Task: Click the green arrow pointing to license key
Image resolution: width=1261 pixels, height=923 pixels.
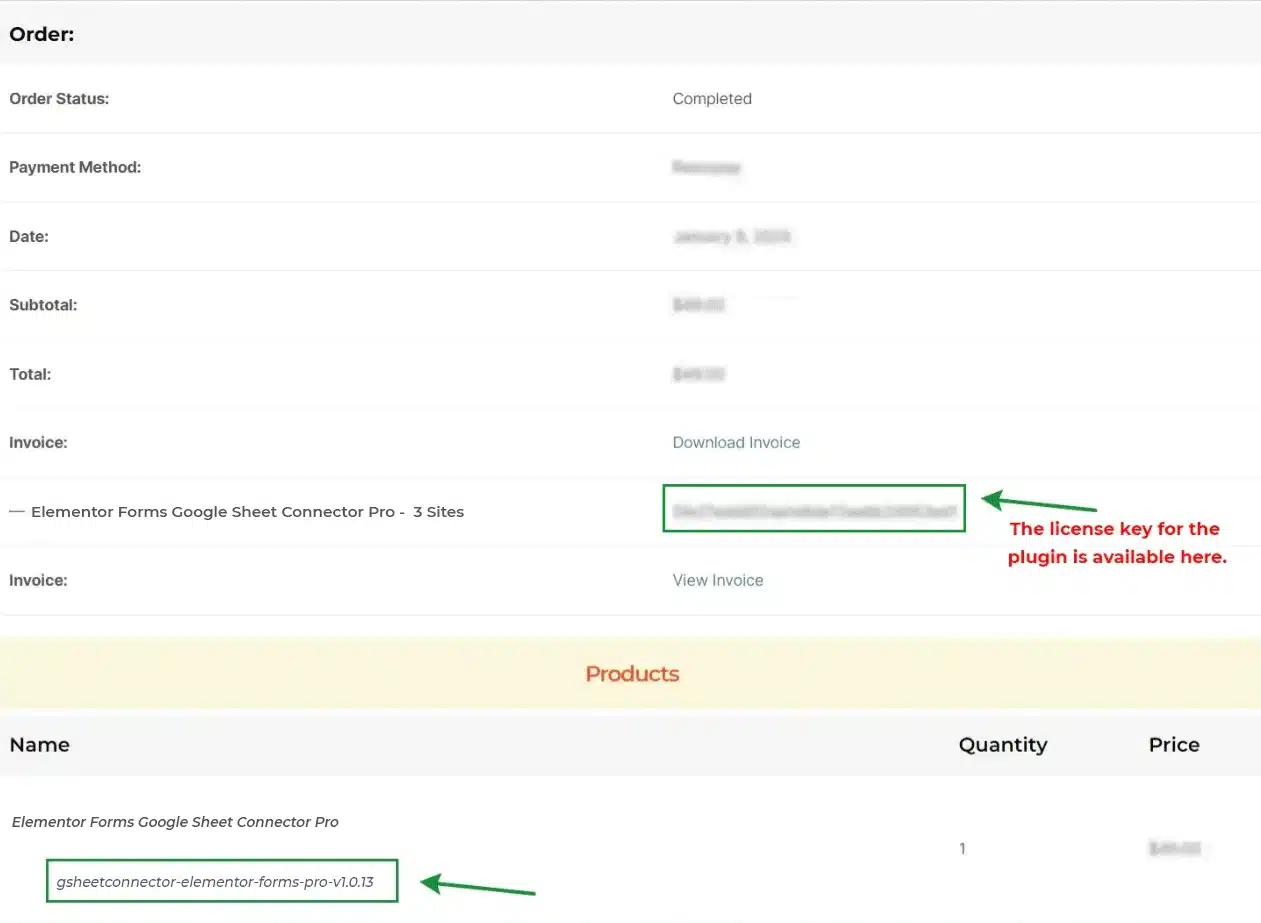Action: (1040, 503)
